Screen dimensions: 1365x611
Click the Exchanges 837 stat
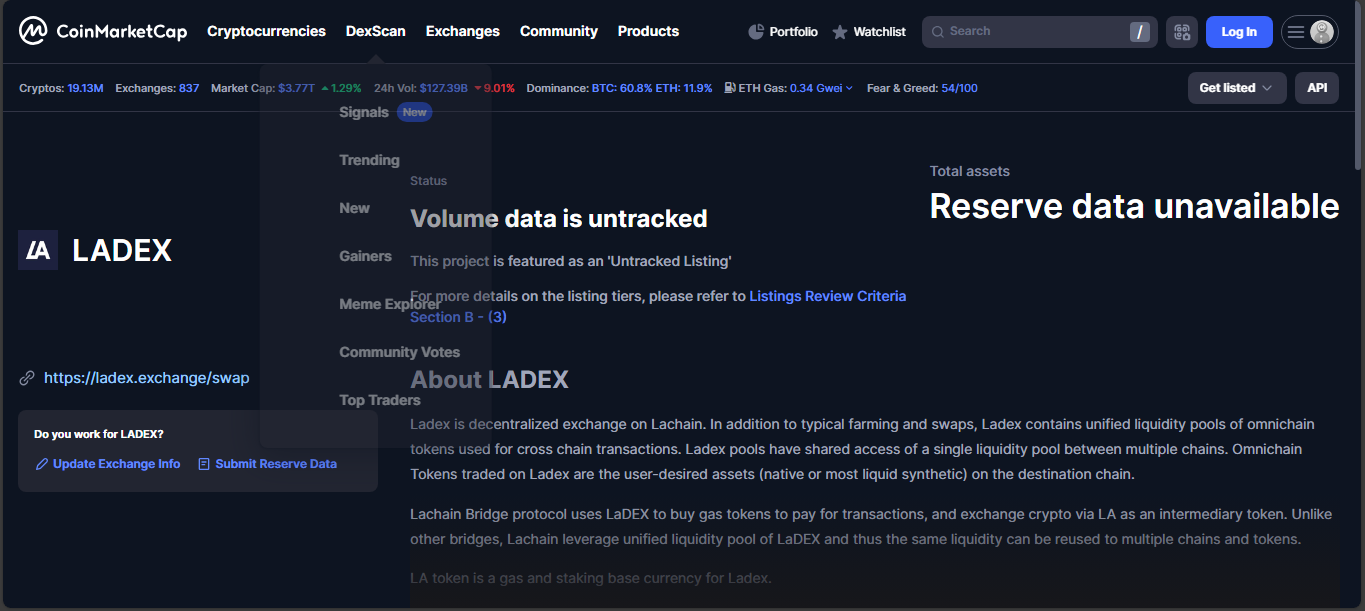tap(157, 88)
